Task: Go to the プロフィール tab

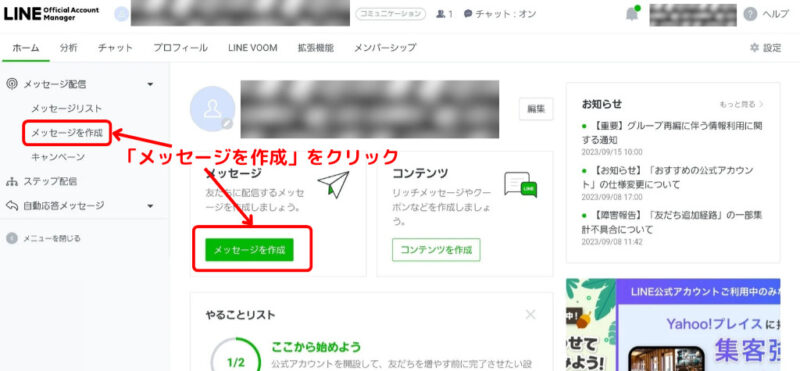Action: [180, 48]
